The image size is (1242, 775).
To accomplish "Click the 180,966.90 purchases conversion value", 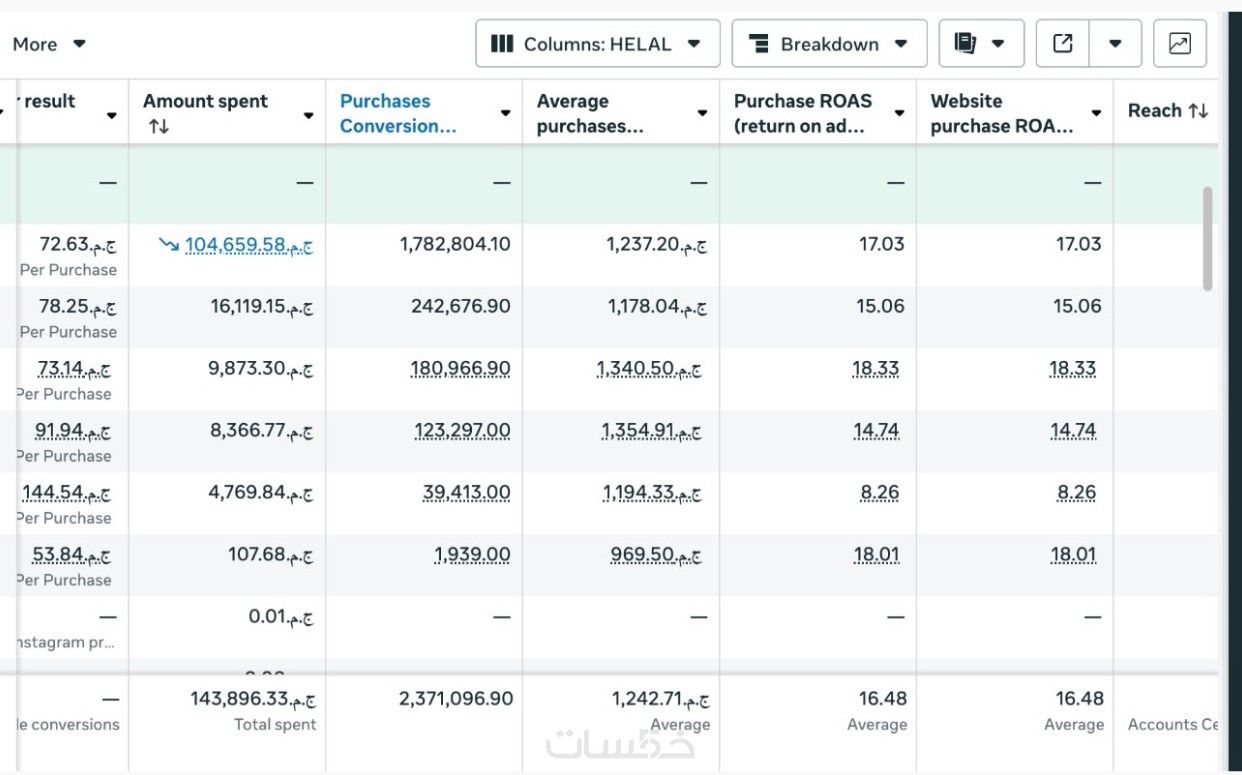I will pyautogui.click(x=460, y=369).
